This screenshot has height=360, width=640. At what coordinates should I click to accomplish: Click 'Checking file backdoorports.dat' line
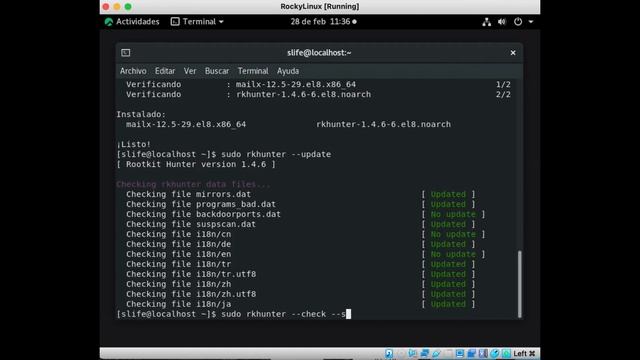click(203, 214)
